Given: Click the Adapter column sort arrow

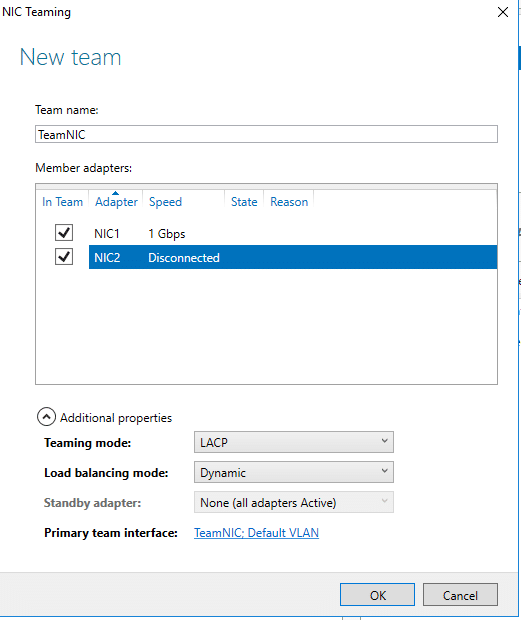Looking at the screenshot, I should point(115,193).
